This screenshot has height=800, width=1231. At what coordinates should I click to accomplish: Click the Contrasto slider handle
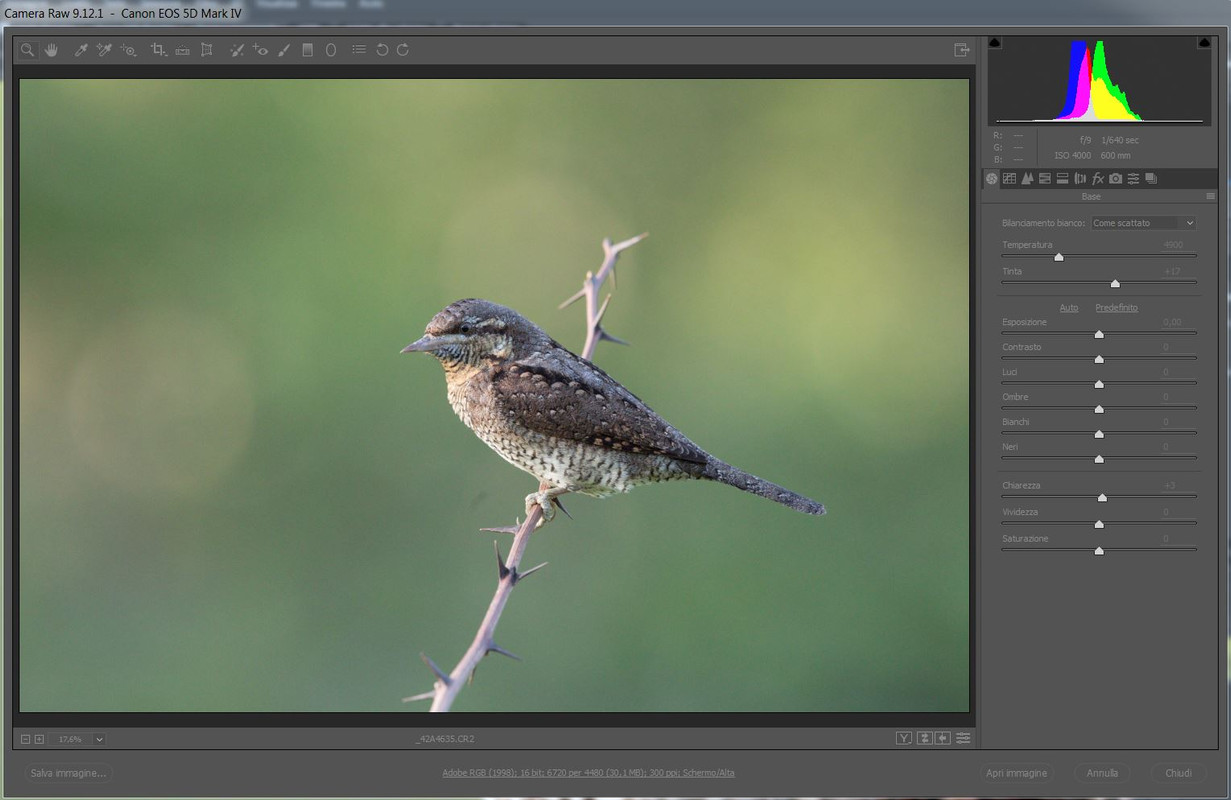[x=1099, y=359]
